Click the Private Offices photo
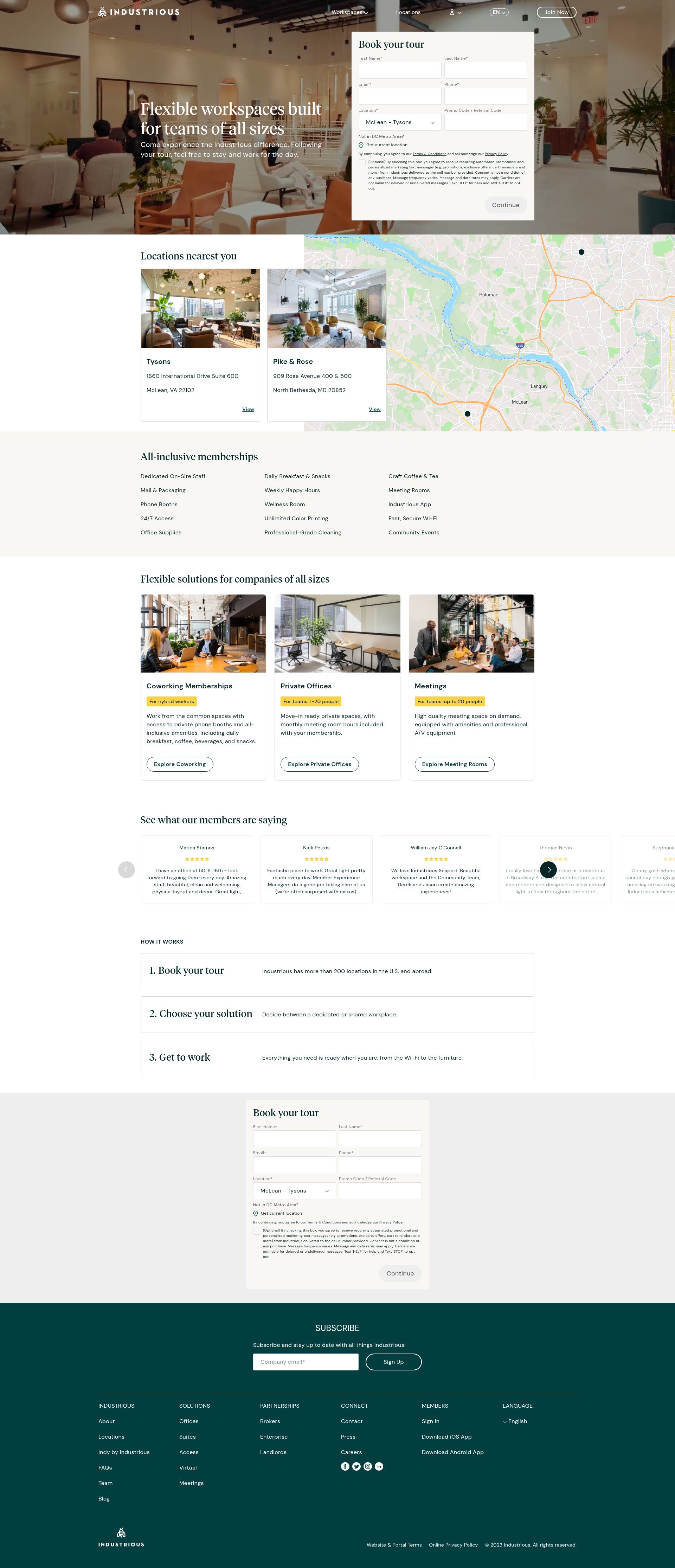The width and height of the screenshot is (675, 1568). [x=337, y=634]
